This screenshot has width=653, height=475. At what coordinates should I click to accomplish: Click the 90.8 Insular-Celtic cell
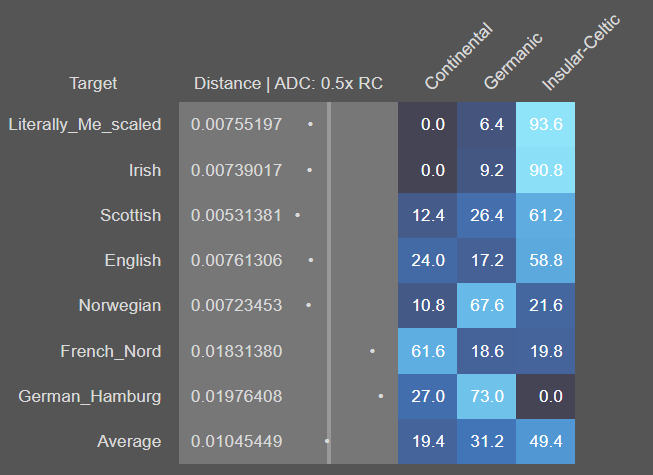[546, 170]
